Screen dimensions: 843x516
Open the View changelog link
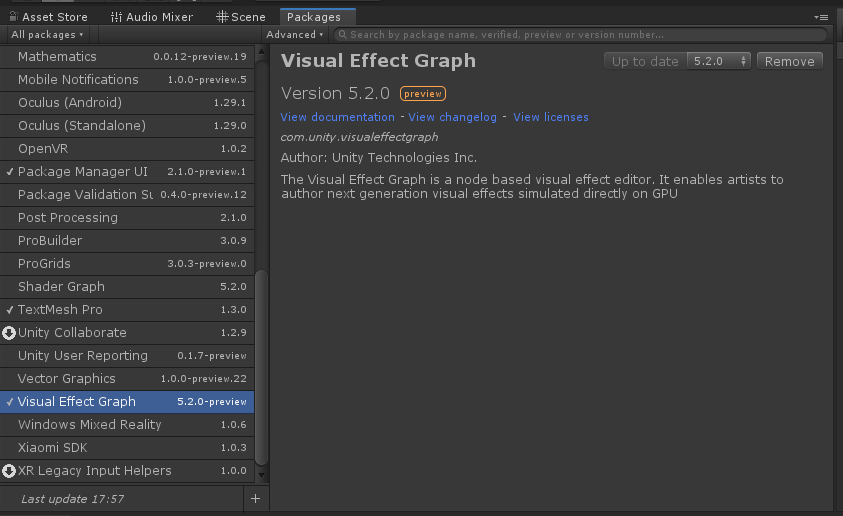tap(452, 117)
